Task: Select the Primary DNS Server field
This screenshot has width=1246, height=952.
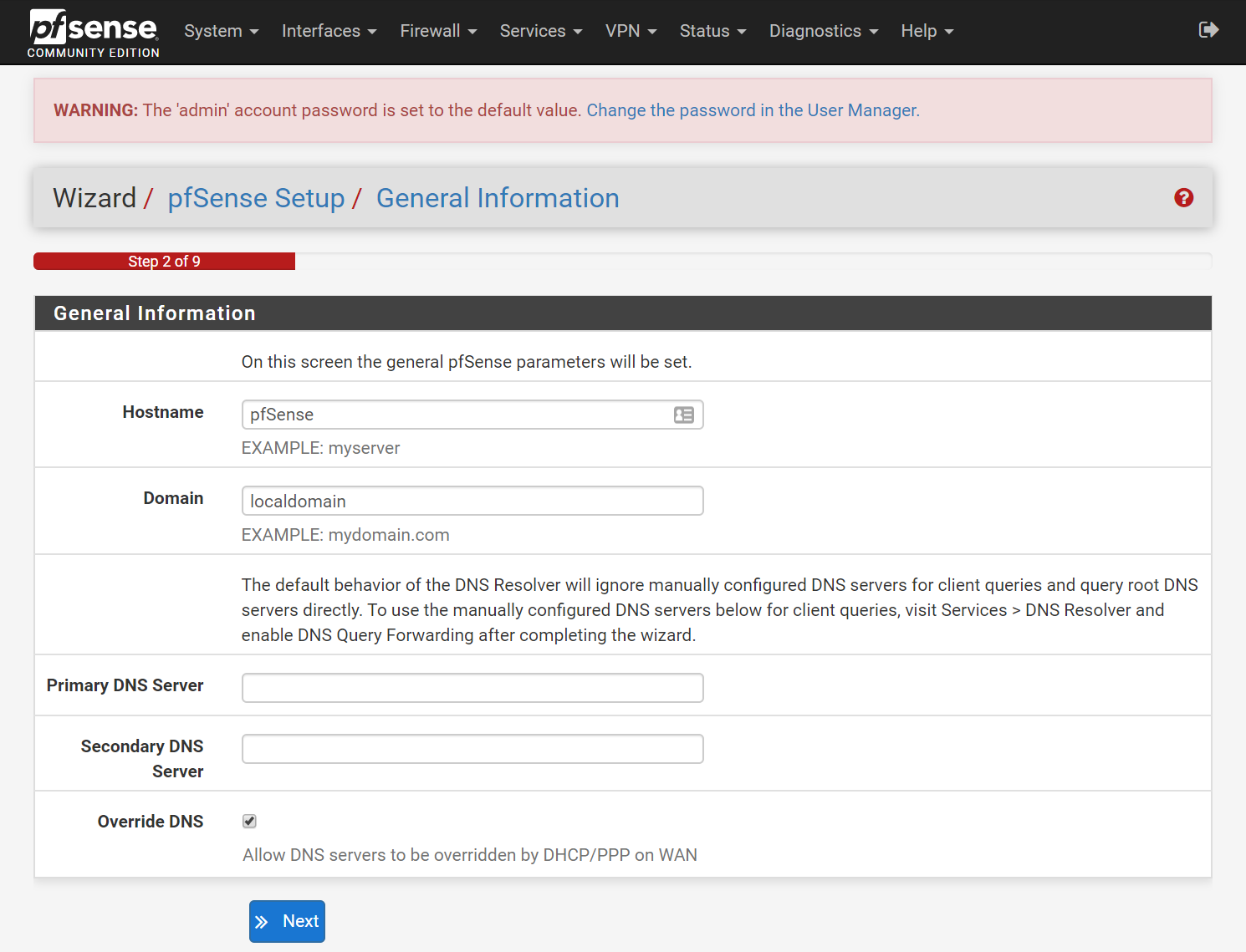Action: [472, 688]
